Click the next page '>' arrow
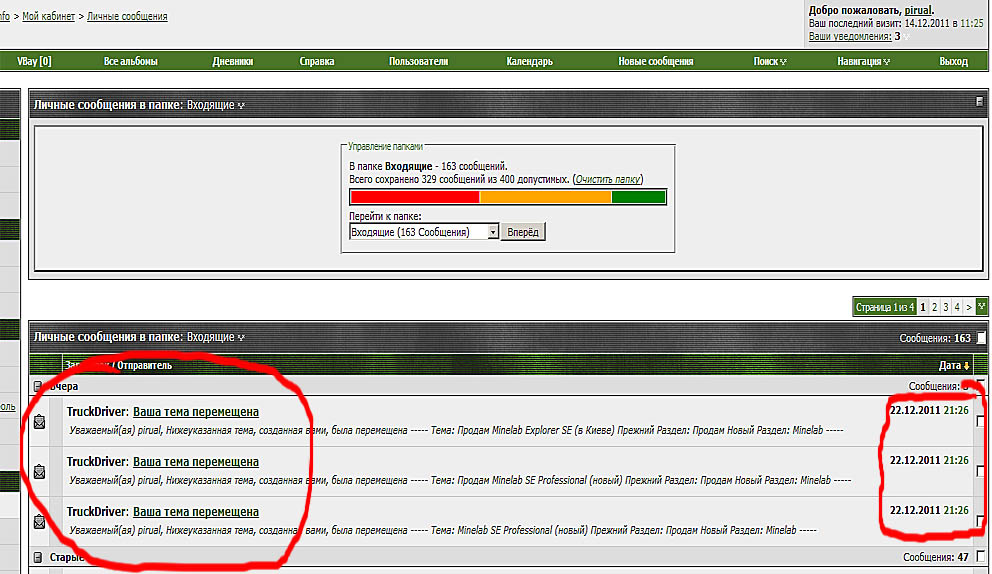The image size is (992, 574). pos(969,307)
